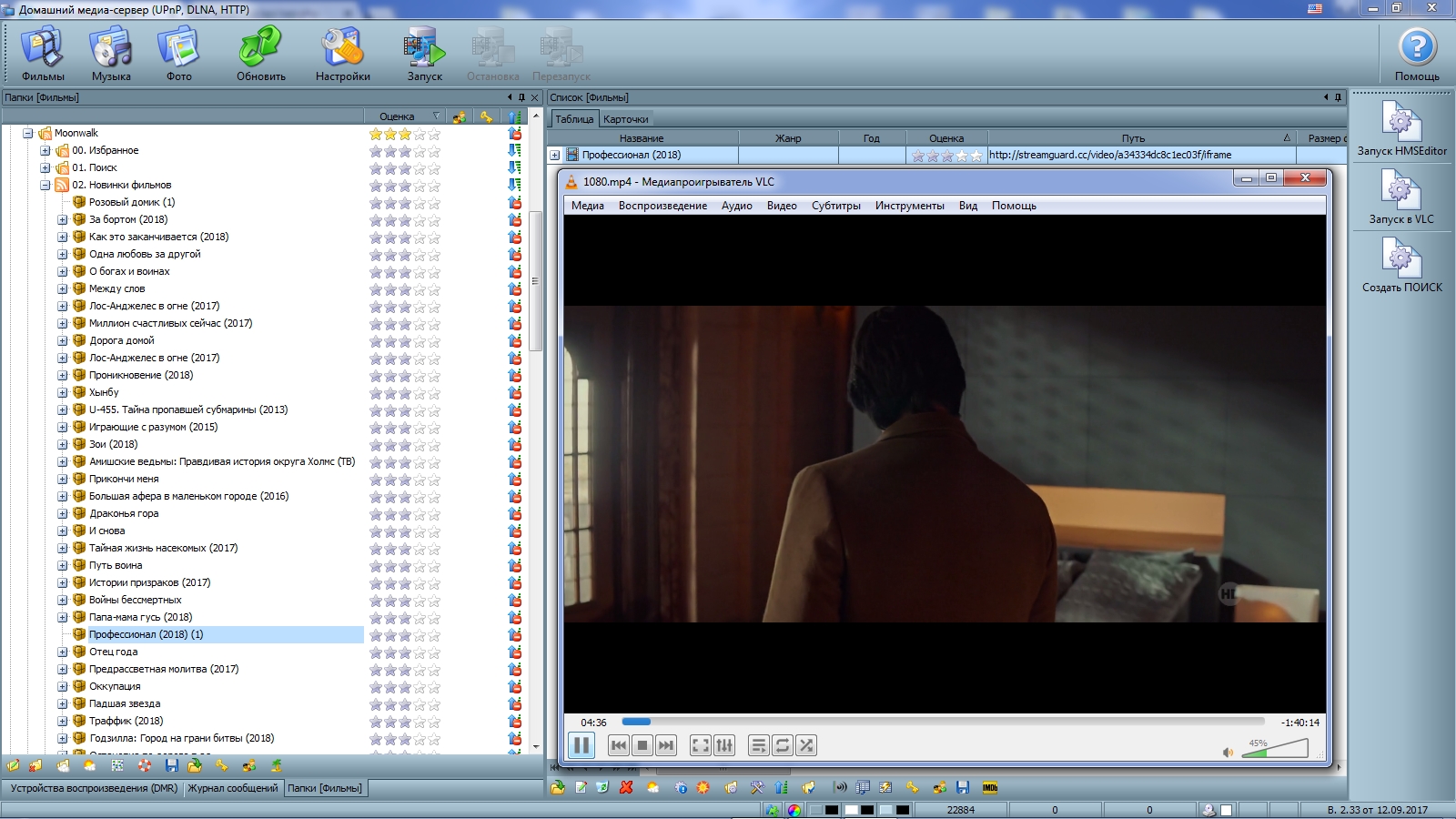Open Настройки settings
The height and width of the screenshot is (819, 1456).
[343, 53]
